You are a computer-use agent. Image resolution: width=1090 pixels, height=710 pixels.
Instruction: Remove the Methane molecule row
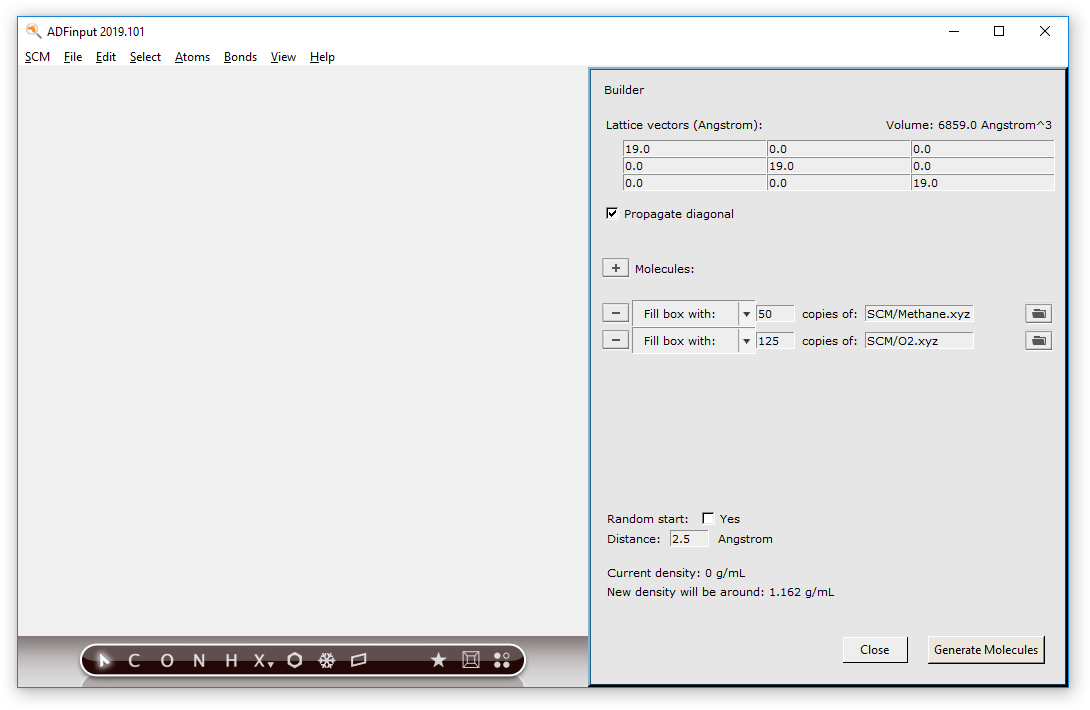(615, 313)
